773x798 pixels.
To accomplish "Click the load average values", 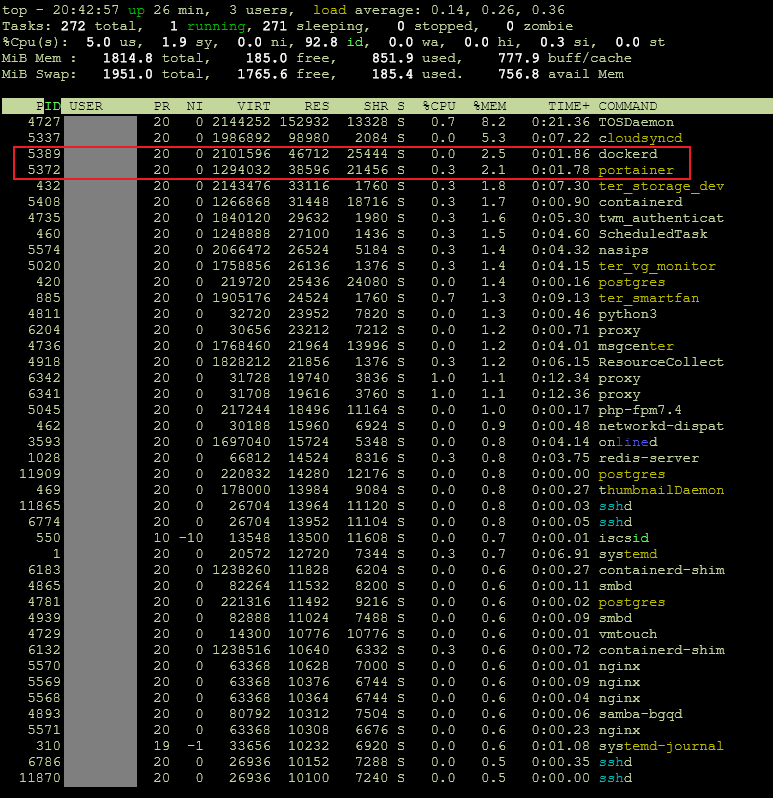I will pos(499,10).
